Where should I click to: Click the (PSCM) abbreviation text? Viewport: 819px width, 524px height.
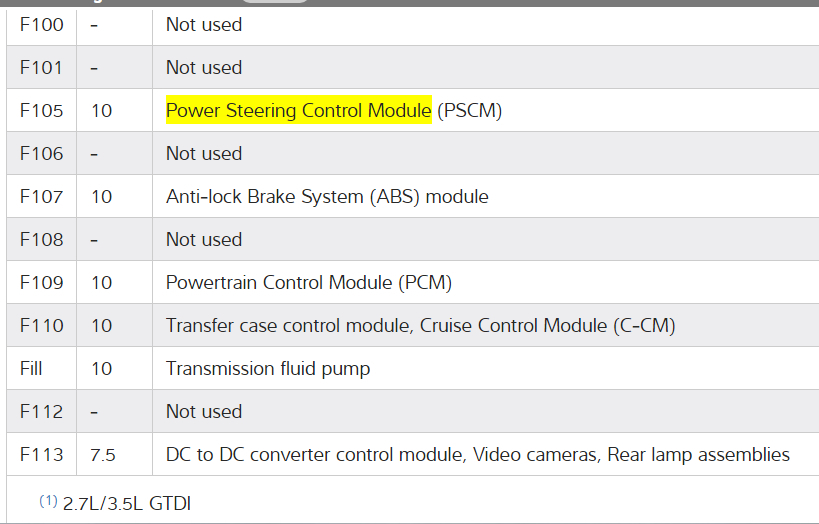click(469, 111)
